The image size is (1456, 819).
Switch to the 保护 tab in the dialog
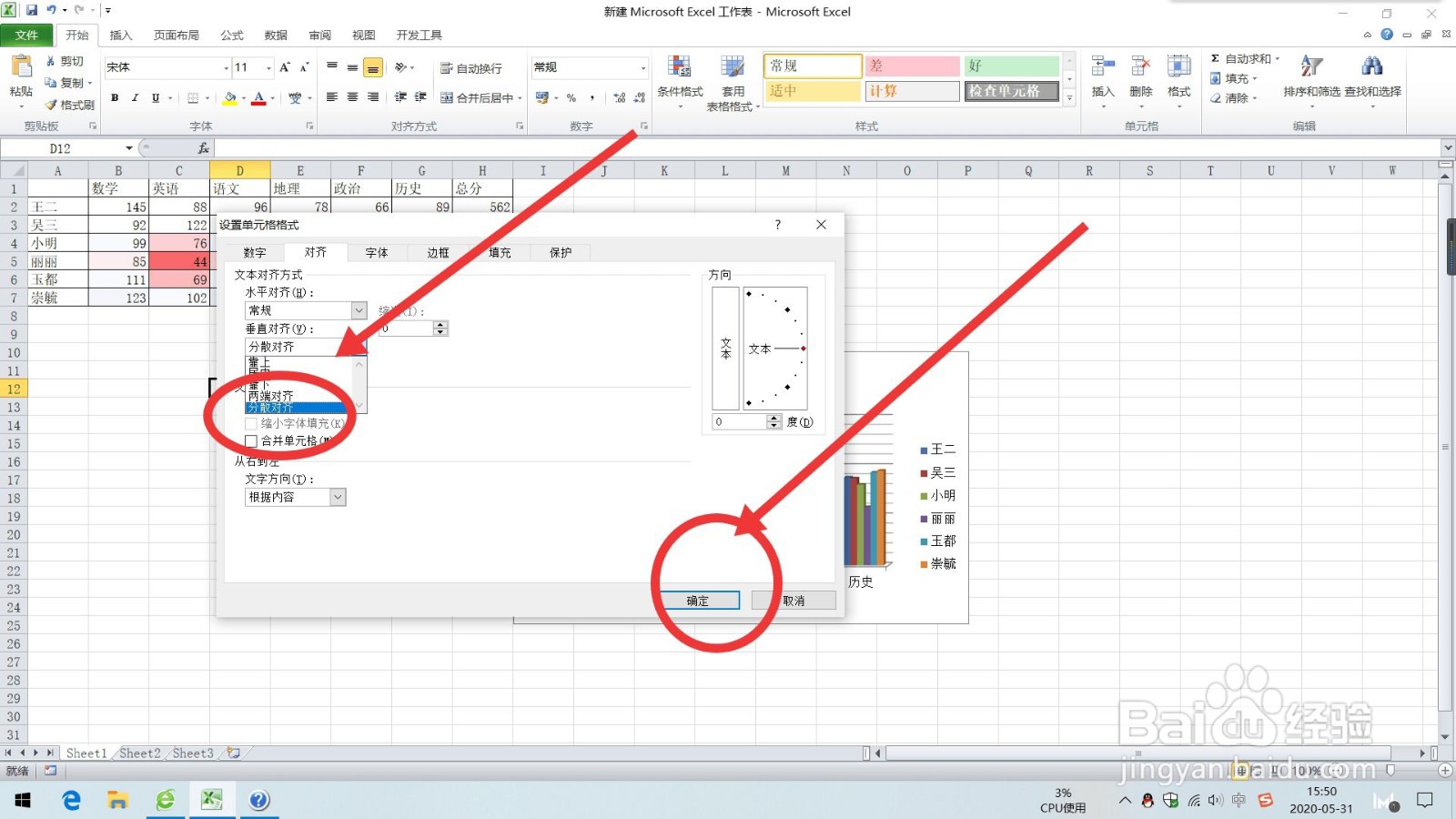coord(561,253)
